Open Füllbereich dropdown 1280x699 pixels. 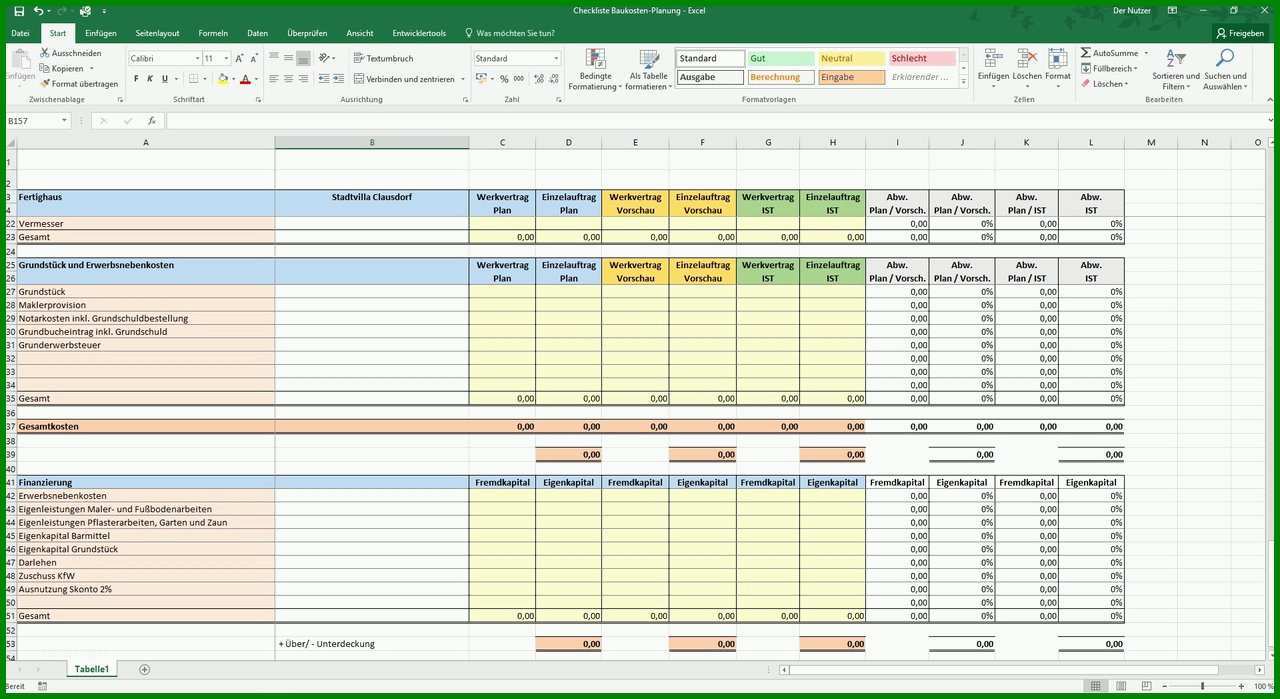pos(1110,68)
